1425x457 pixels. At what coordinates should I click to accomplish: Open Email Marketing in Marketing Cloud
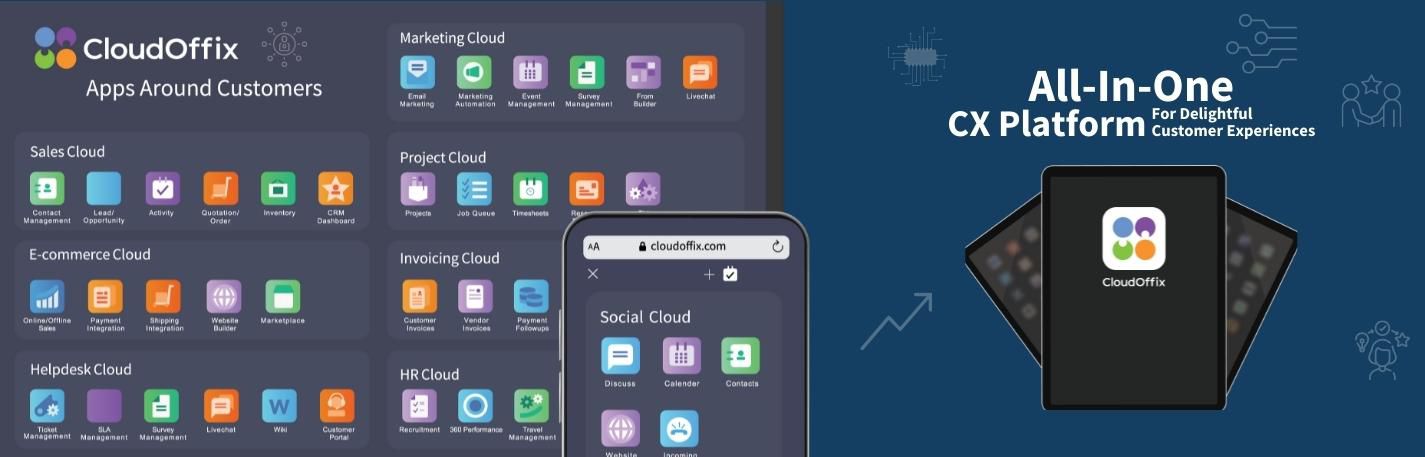[x=417, y=72]
